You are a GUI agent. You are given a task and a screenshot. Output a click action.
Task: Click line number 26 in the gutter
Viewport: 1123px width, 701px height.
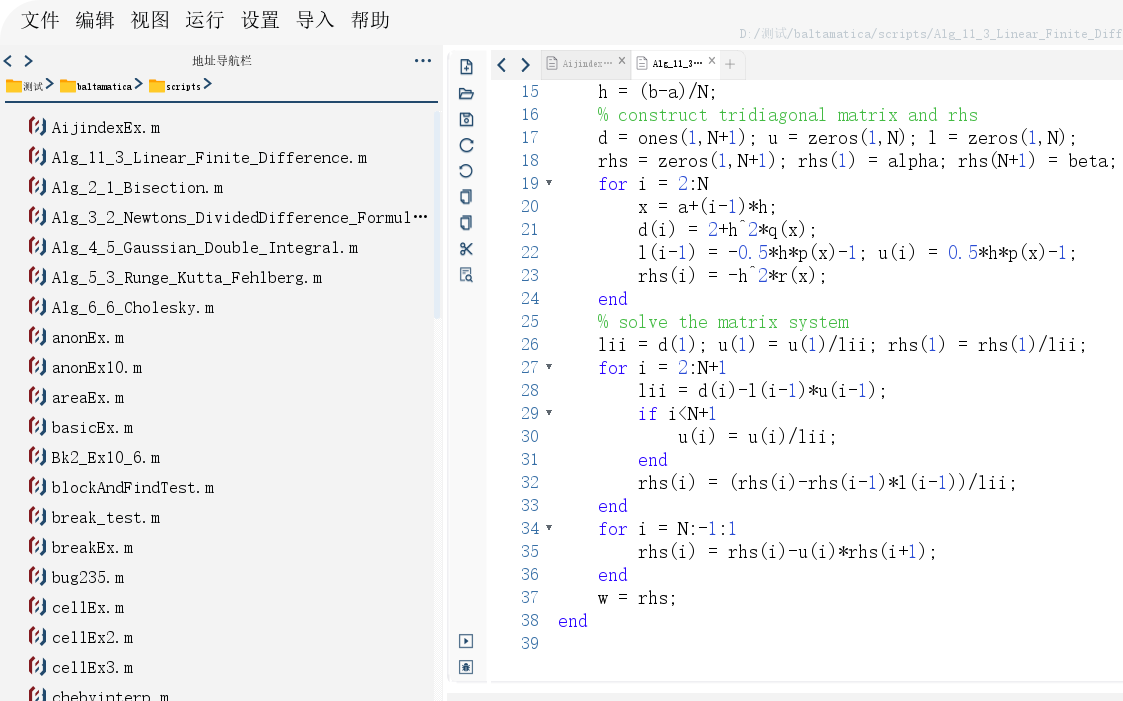(530, 344)
